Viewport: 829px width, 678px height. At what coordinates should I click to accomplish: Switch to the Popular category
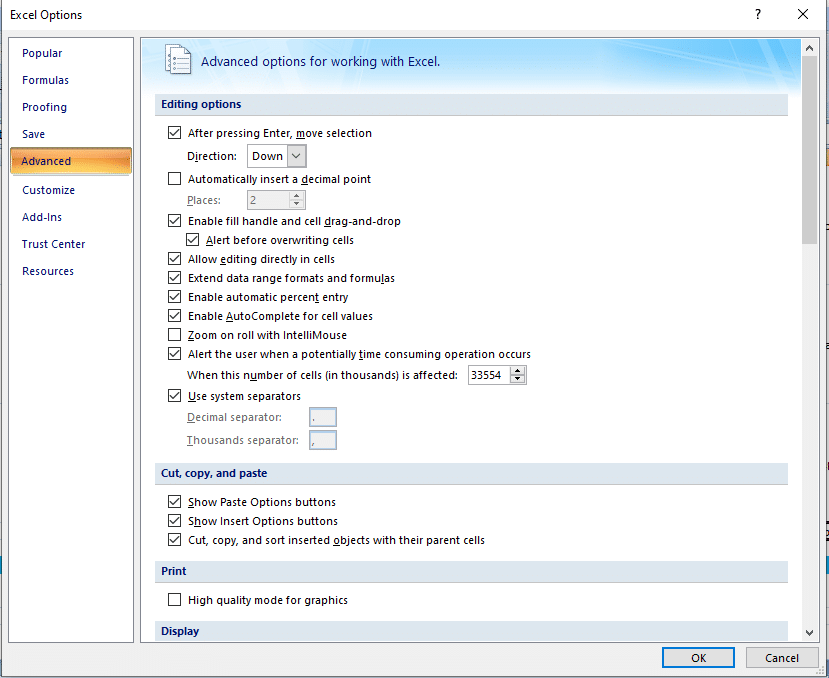point(41,52)
